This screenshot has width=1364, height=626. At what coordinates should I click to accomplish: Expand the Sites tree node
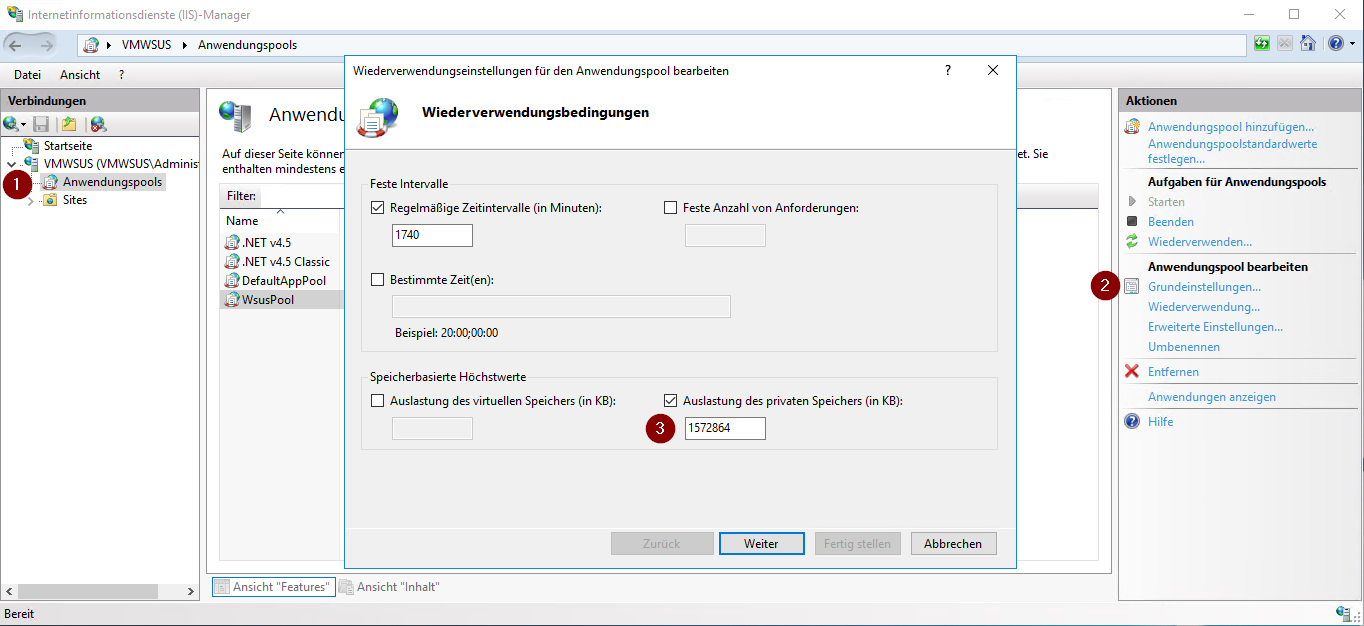coord(30,201)
